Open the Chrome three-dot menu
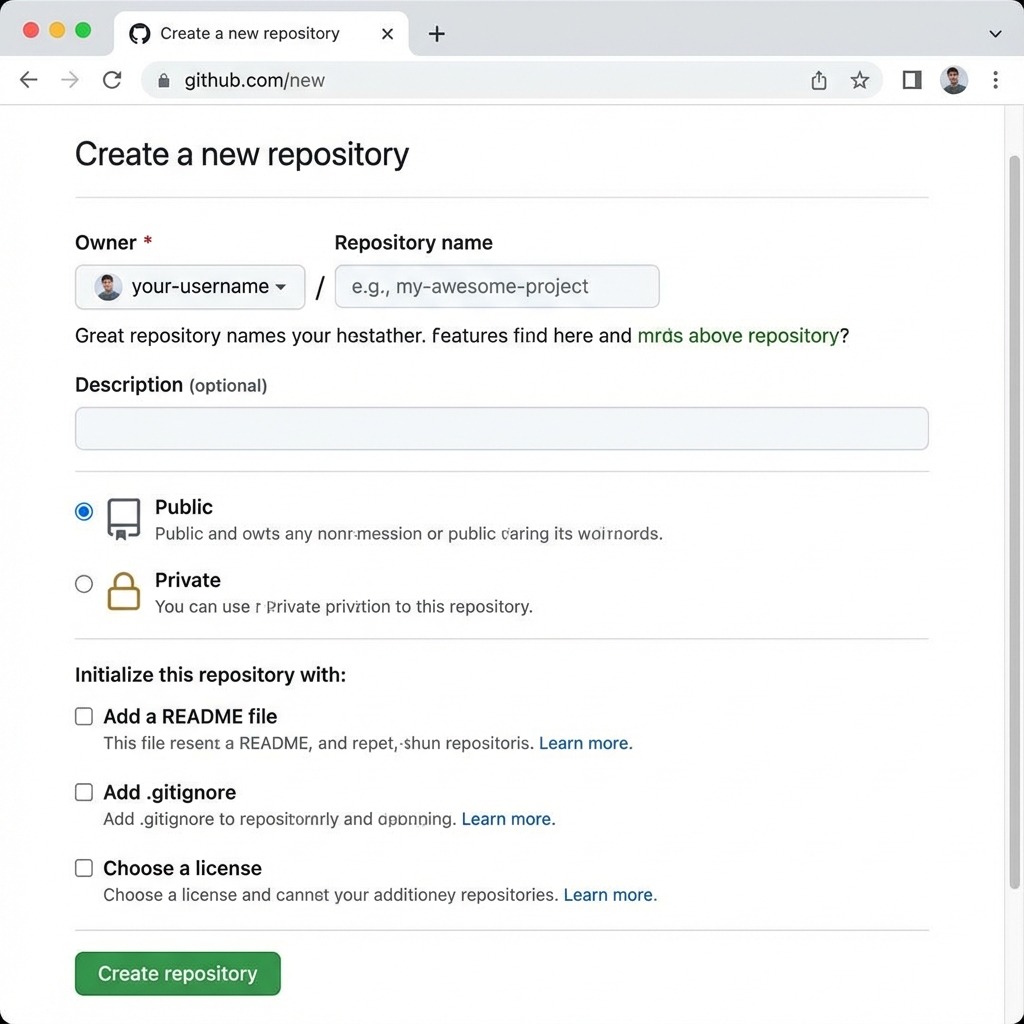1024x1024 pixels. click(x=996, y=80)
